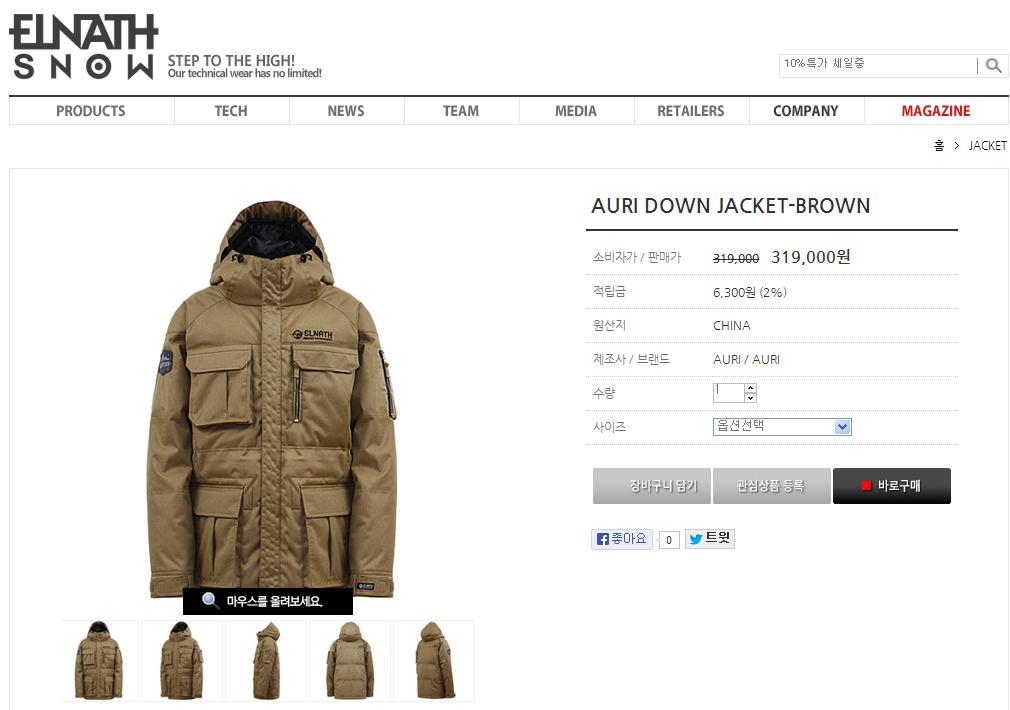Click the black buy now button
This screenshot has width=1010, height=710.
pos(891,486)
